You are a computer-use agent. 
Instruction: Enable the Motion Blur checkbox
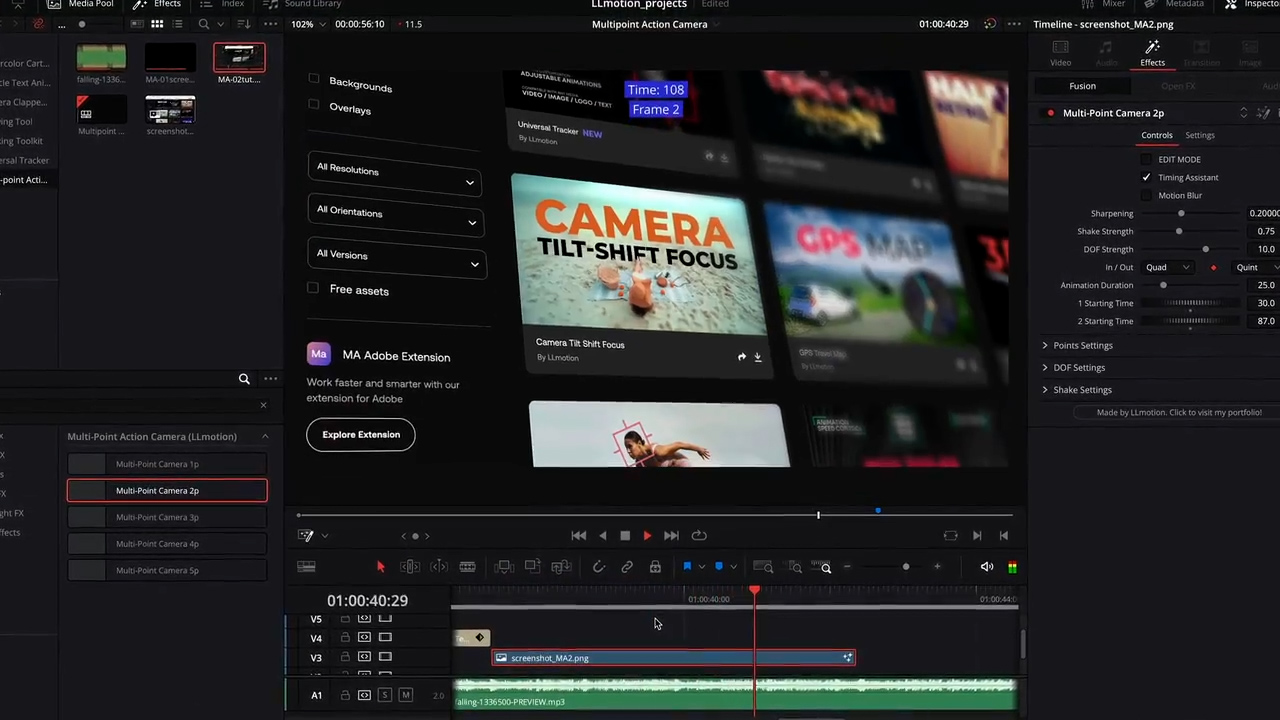(1146, 196)
